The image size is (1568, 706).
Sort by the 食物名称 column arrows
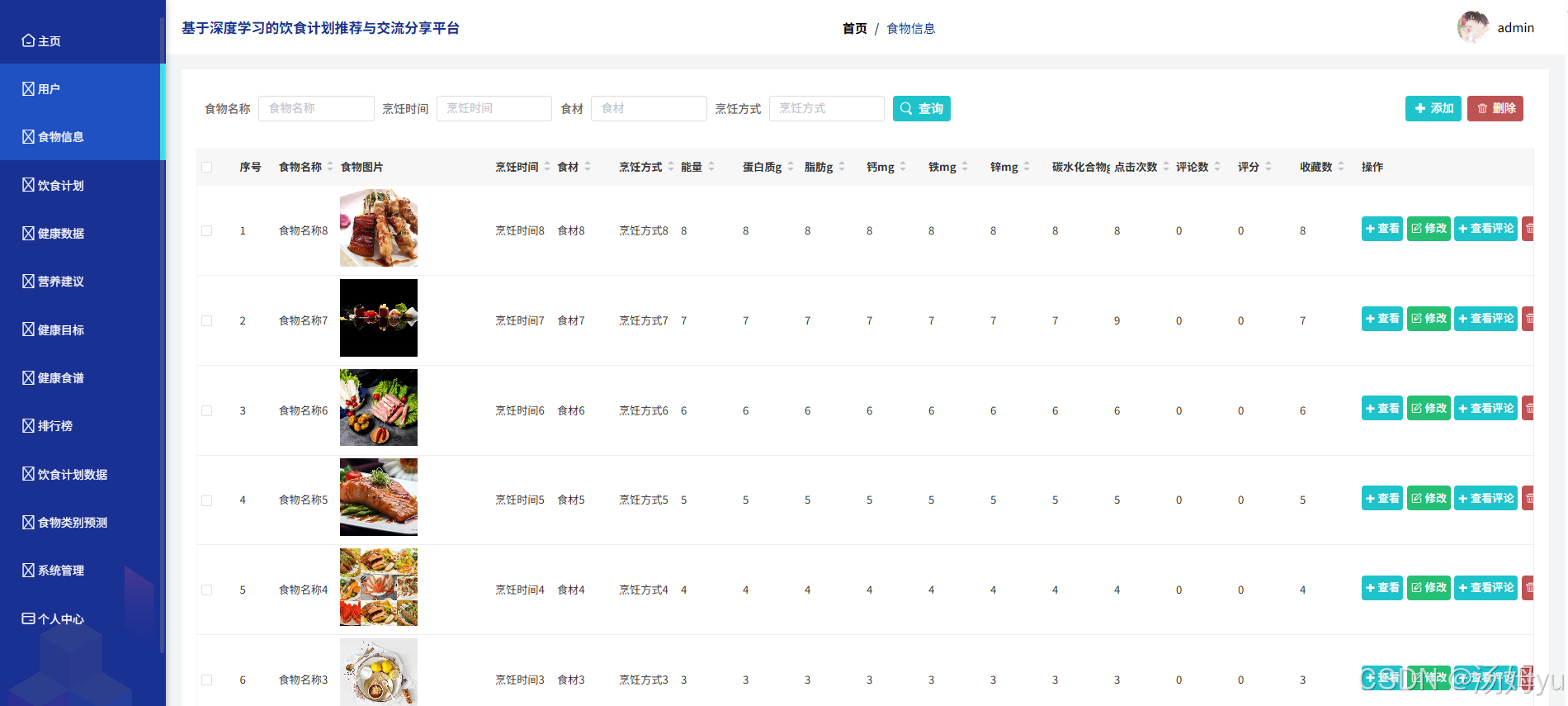330,167
